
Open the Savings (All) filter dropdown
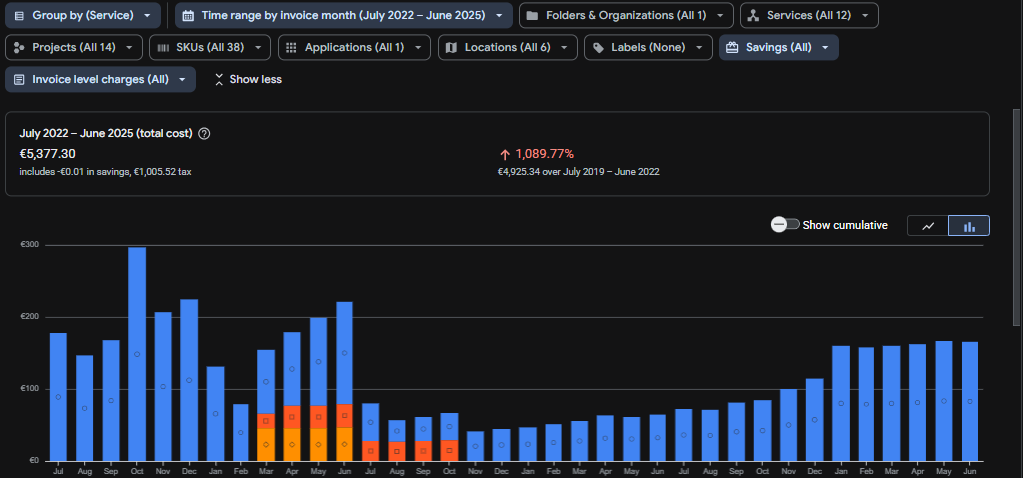[x=778, y=47]
